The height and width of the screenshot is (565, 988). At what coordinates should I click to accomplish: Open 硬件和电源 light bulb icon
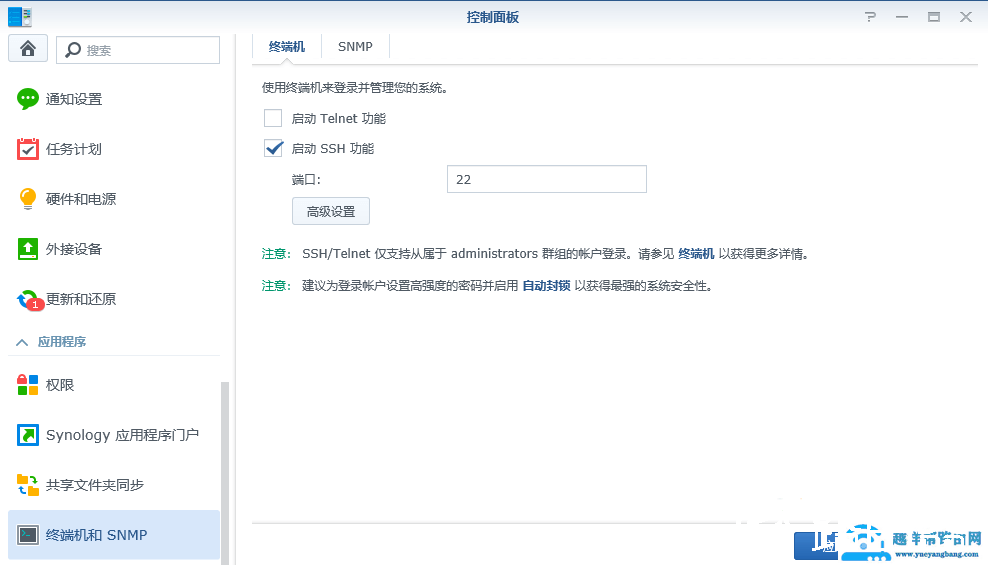[x=27, y=199]
